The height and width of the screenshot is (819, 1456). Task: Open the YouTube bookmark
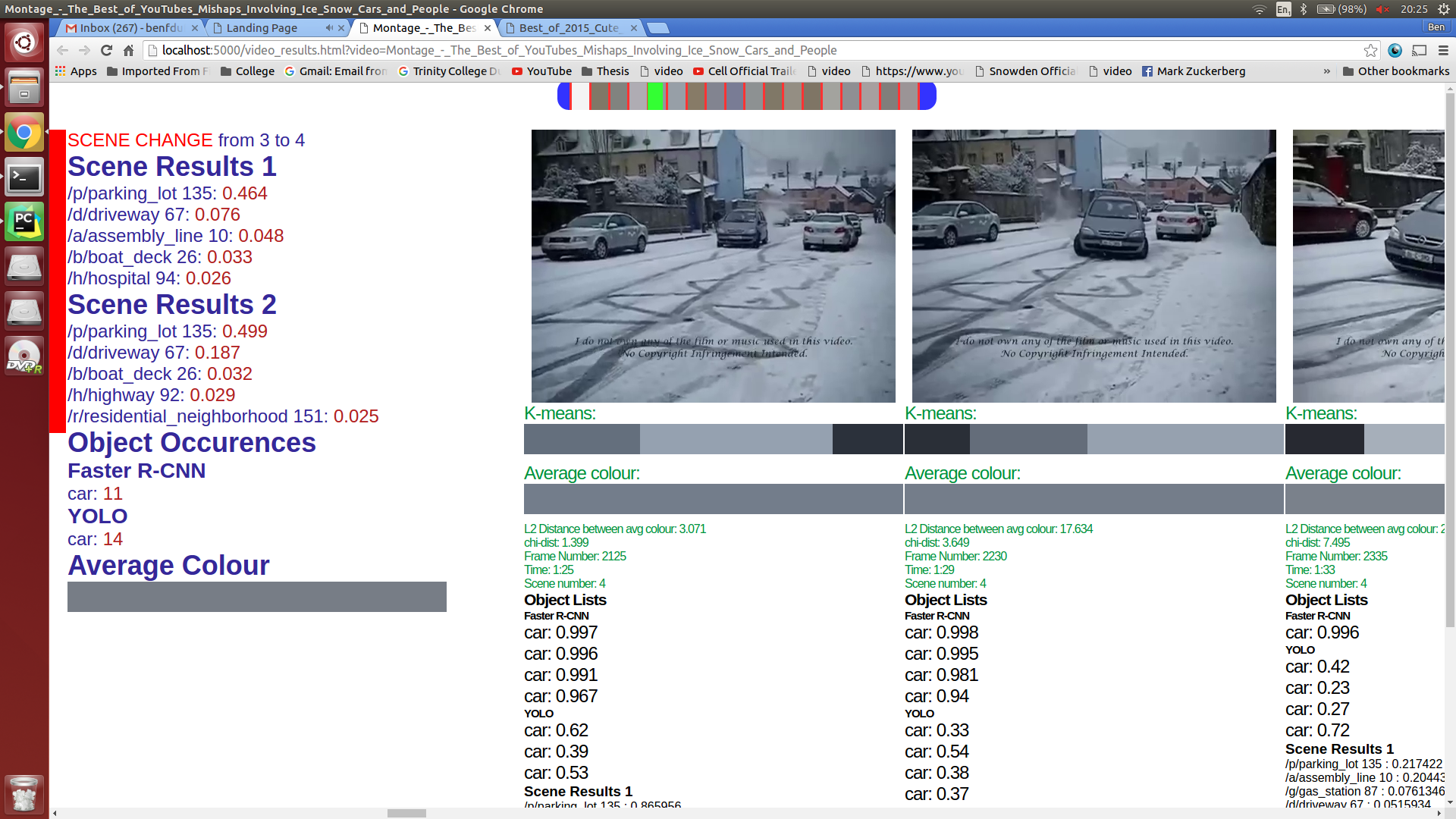pyautogui.click(x=541, y=71)
